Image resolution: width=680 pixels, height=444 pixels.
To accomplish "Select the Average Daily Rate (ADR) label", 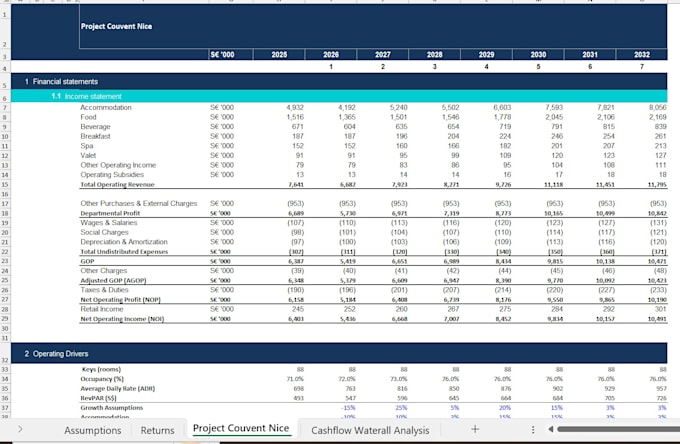I will [x=118, y=388].
